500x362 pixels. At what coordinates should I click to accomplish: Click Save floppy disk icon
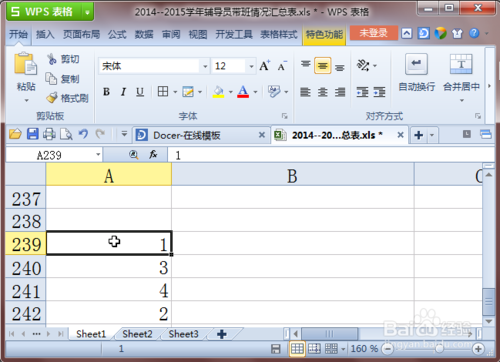click(32, 134)
